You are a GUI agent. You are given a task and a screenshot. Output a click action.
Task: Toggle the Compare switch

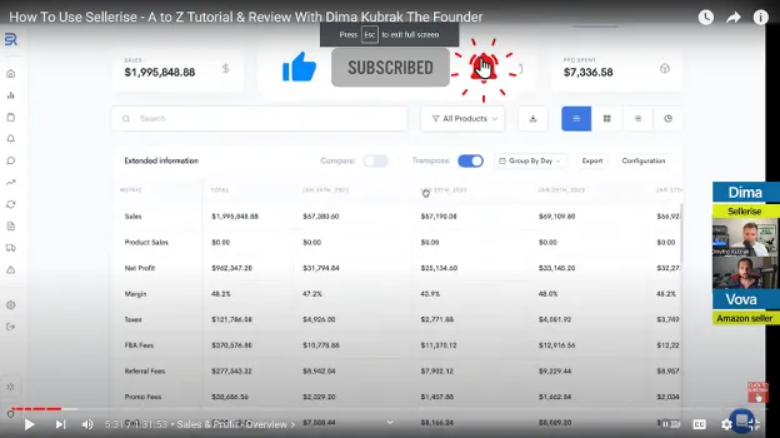[x=375, y=161]
